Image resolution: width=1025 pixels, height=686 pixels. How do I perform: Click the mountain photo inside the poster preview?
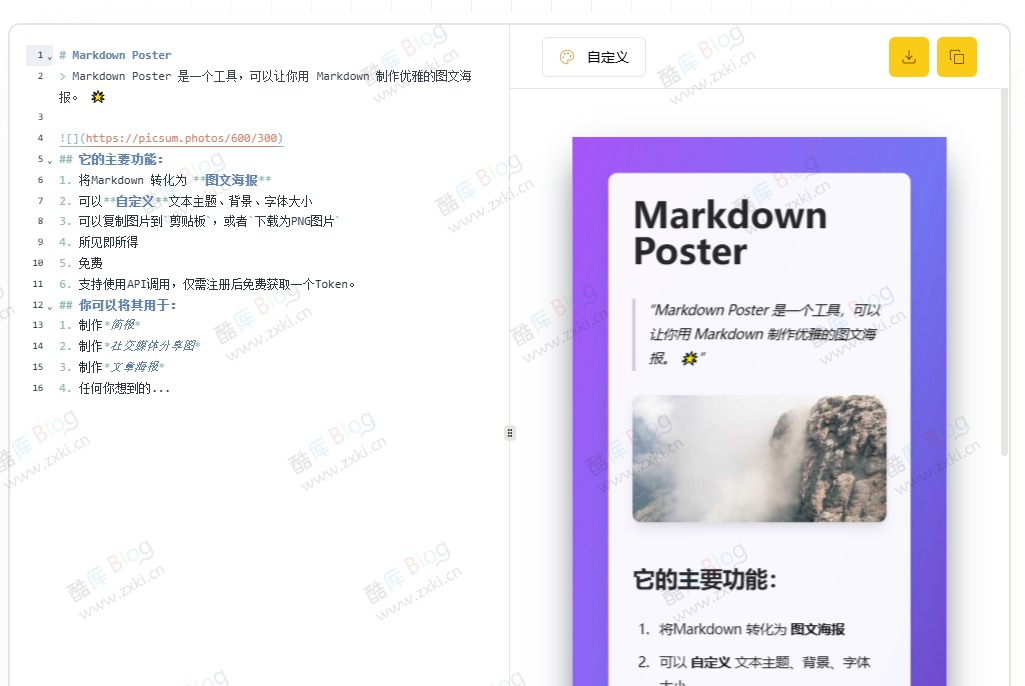click(x=758, y=459)
